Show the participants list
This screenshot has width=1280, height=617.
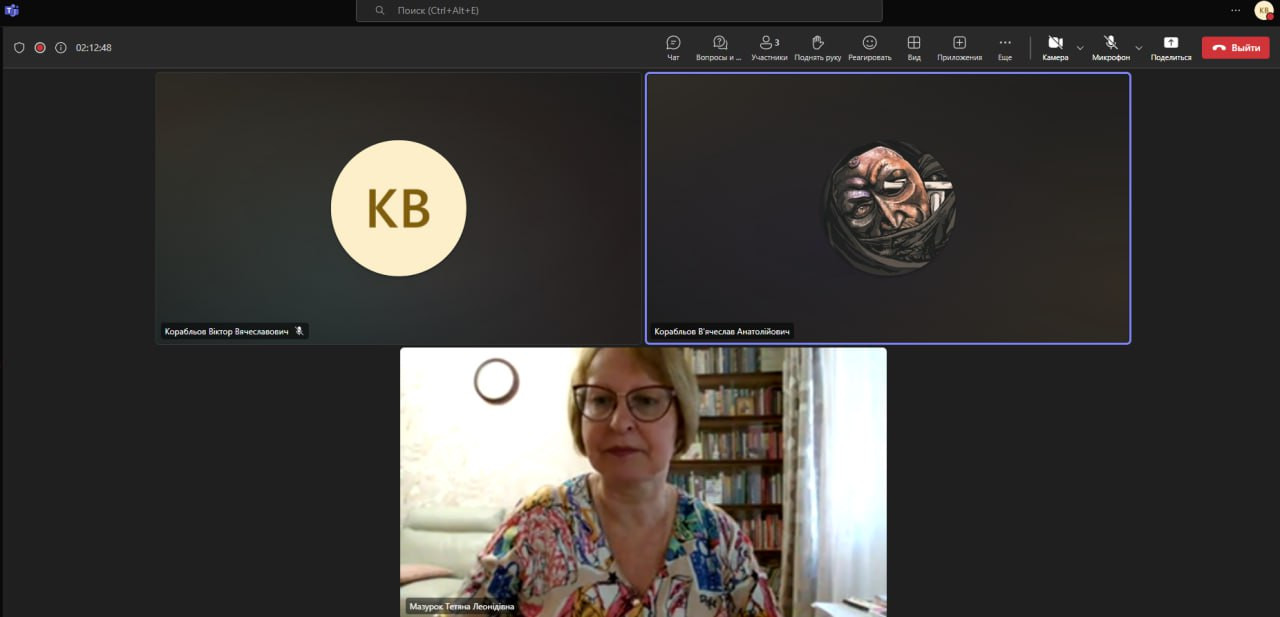[769, 47]
